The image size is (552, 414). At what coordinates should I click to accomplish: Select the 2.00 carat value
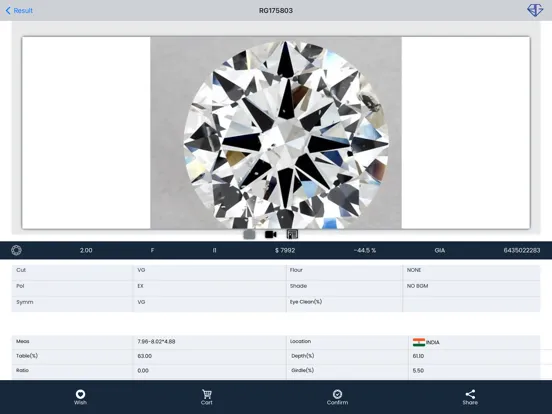pos(86,250)
